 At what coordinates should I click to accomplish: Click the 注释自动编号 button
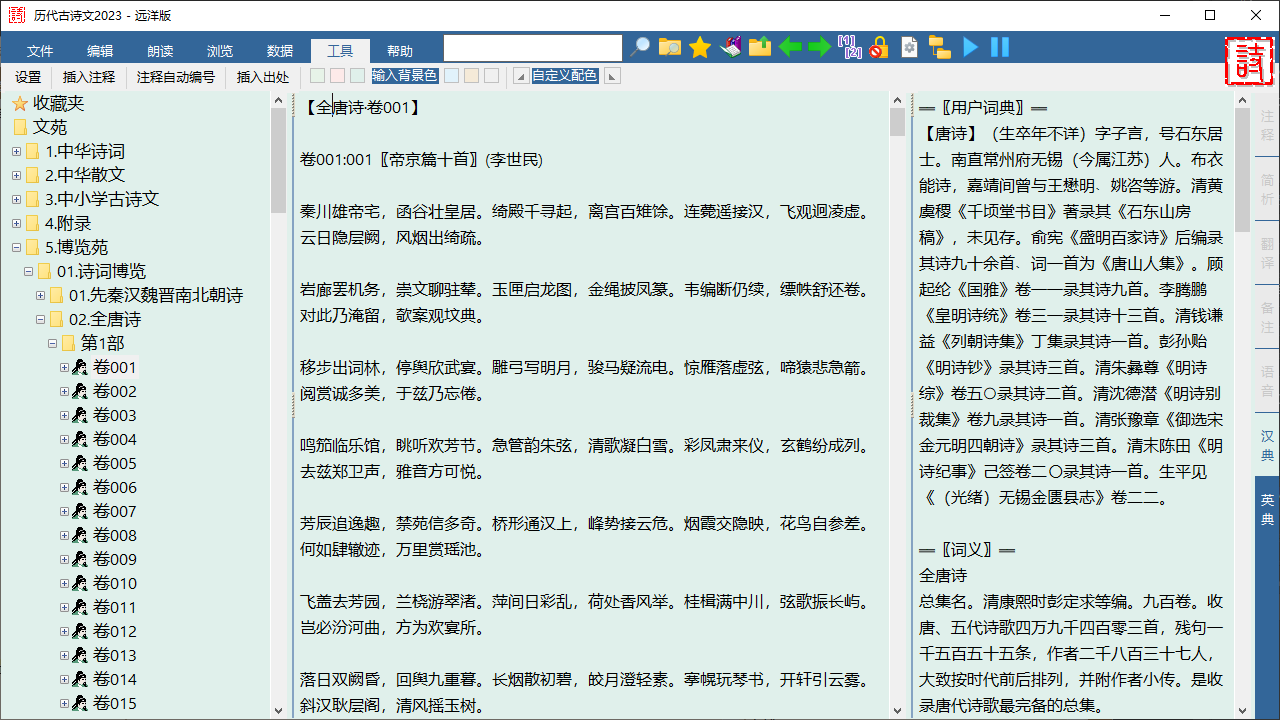point(175,76)
